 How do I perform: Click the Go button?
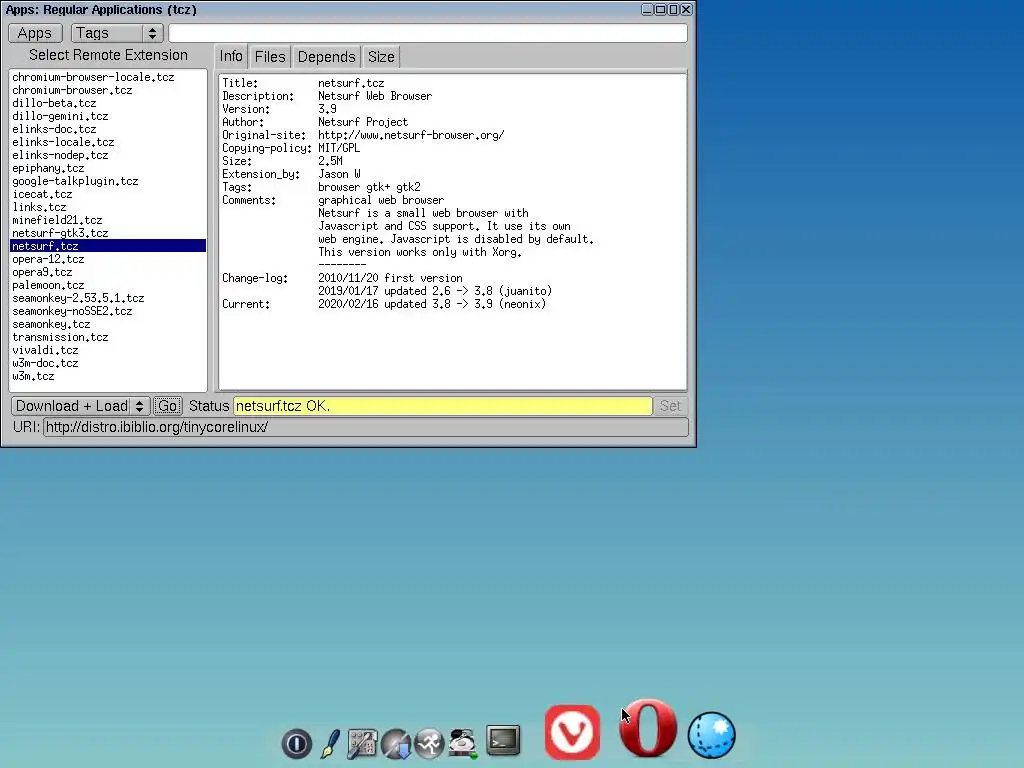click(167, 406)
